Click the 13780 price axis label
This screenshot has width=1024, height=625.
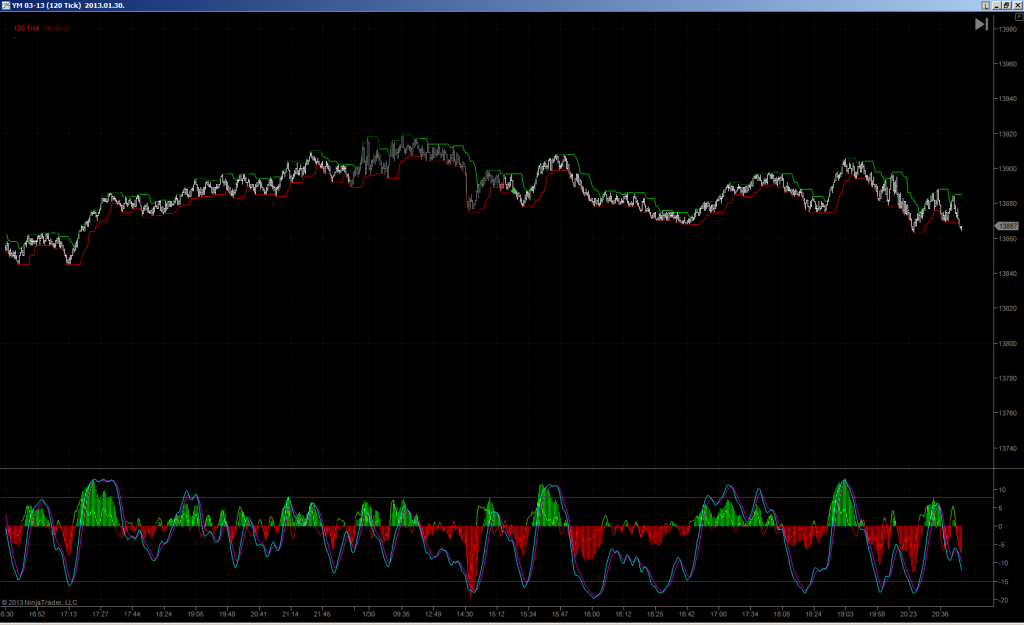pyautogui.click(x=1007, y=378)
